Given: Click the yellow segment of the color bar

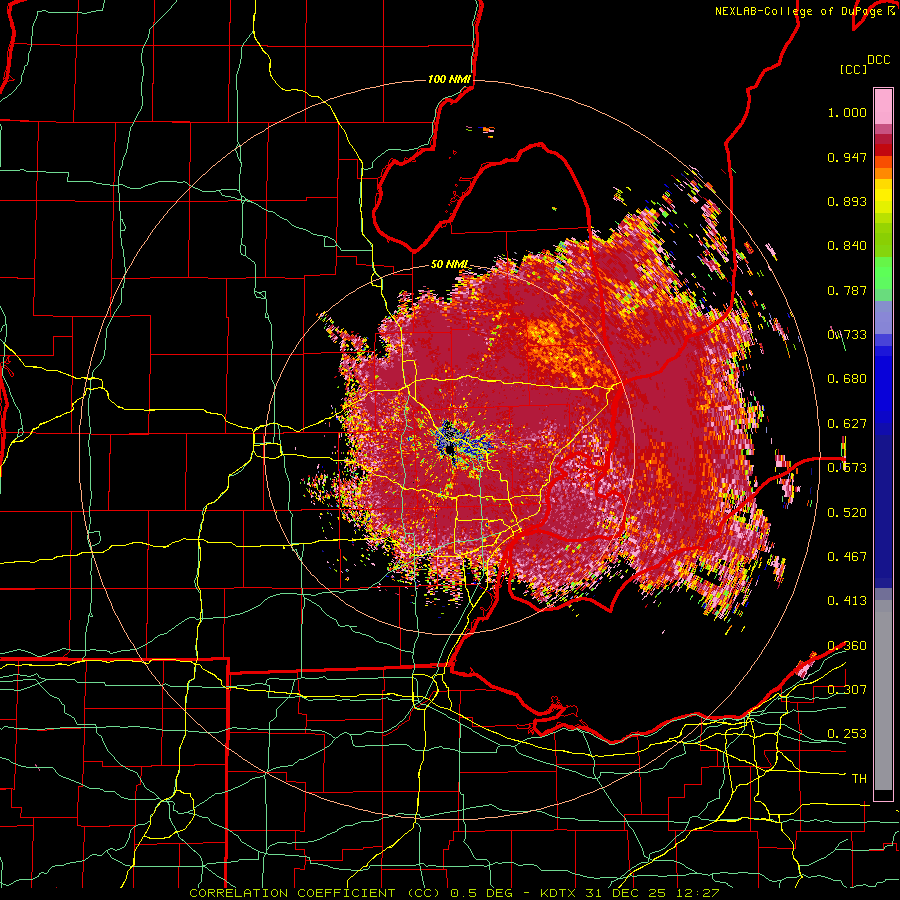Looking at the screenshot, I should tap(883, 198).
